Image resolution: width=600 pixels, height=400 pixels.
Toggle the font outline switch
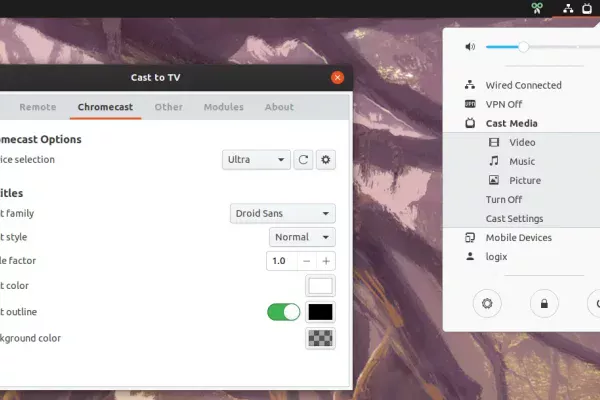(x=284, y=312)
